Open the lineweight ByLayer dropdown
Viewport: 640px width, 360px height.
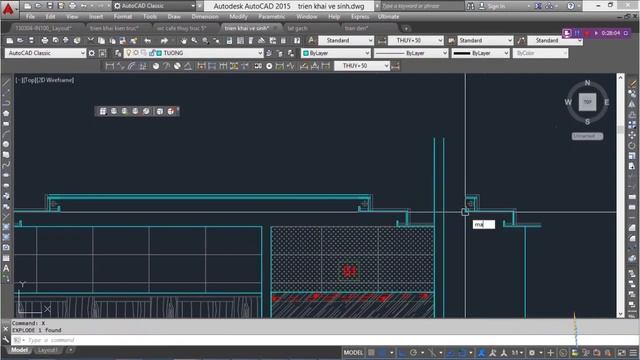pos(506,53)
